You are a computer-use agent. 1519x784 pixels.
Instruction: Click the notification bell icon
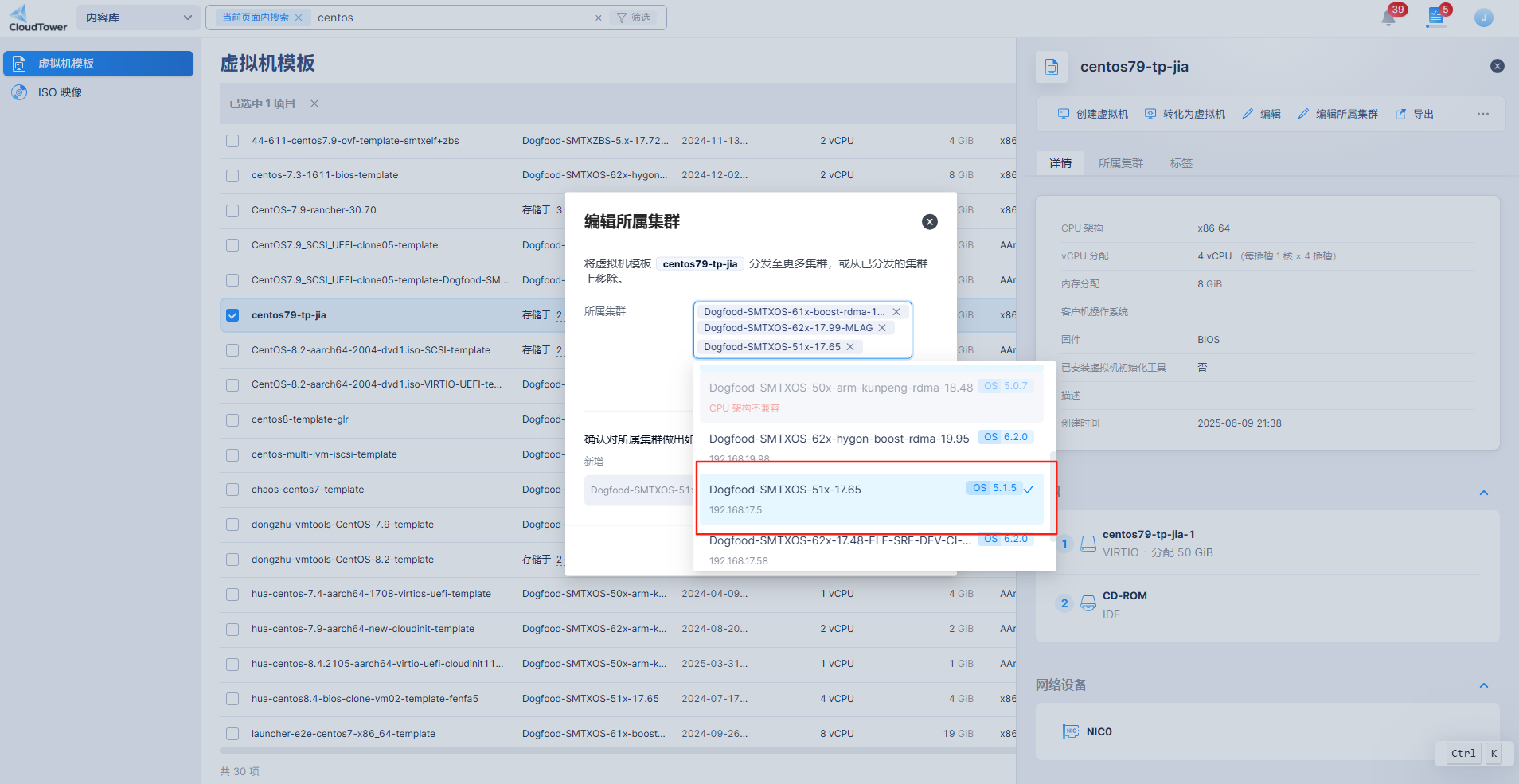pyautogui.click(x=1388, y=18)
